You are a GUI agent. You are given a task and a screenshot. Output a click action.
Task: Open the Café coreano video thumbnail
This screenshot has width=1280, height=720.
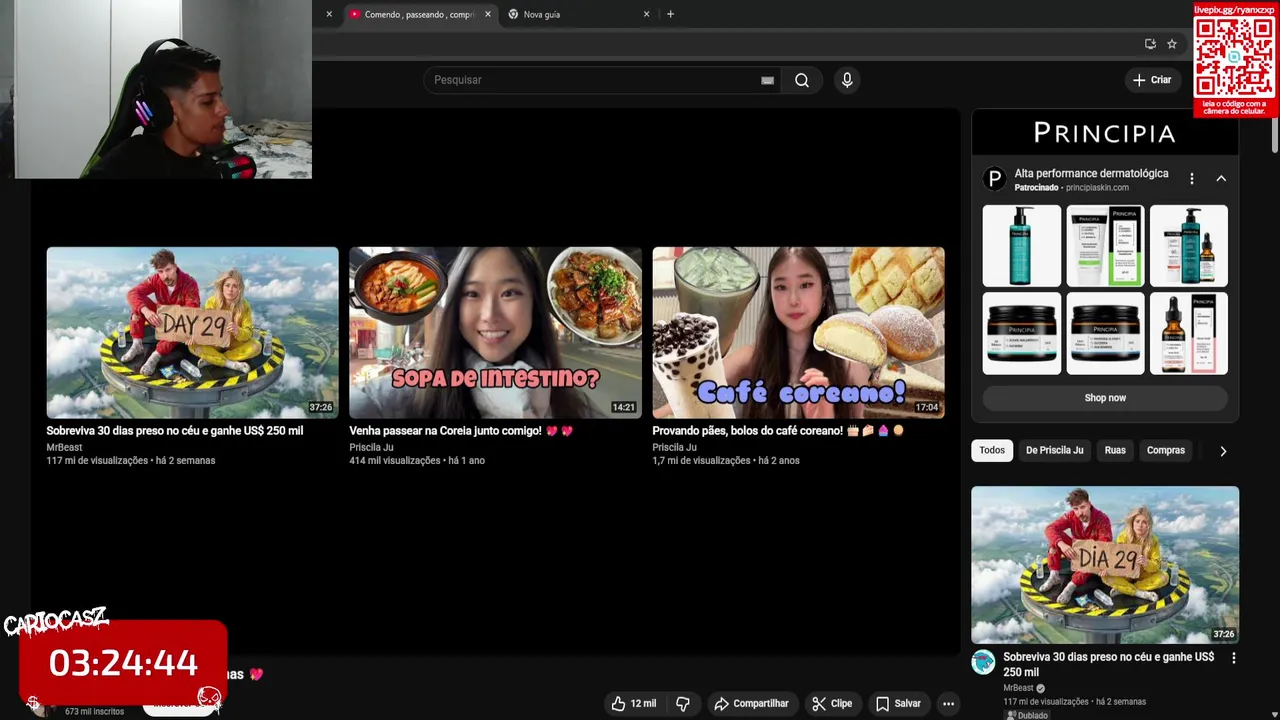798,332
